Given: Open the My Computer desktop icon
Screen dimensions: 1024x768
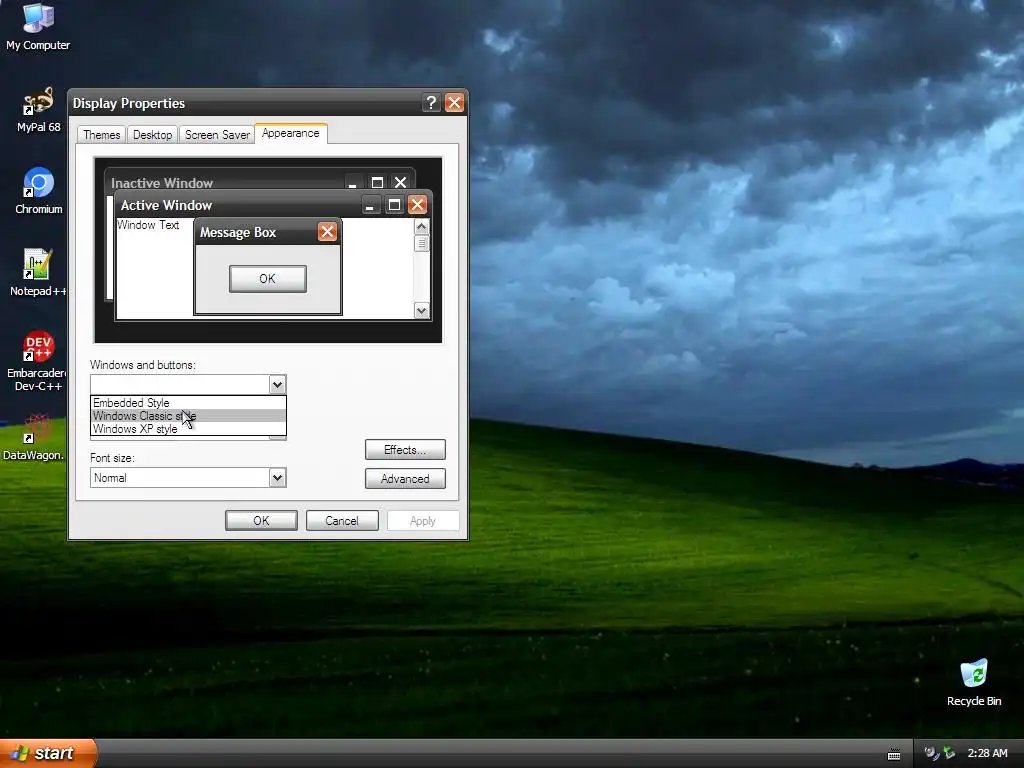Looking at the screenshot, I should (38, 26).
